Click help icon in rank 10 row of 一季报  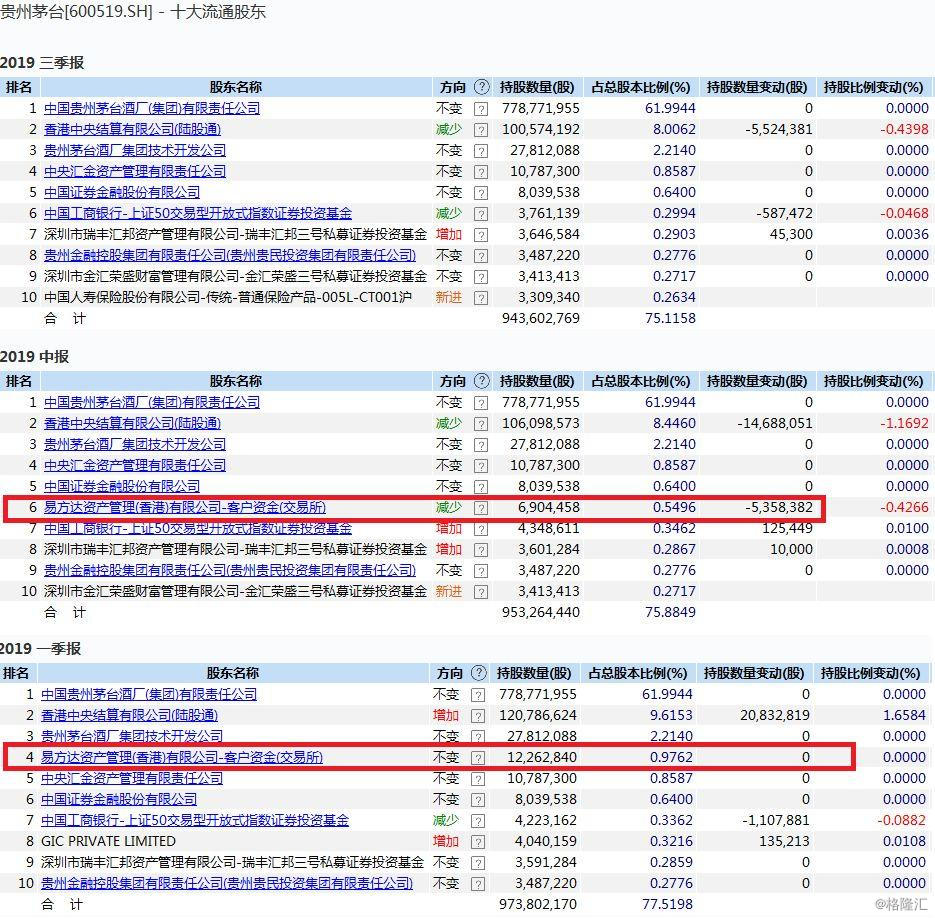tap(478, 884)
